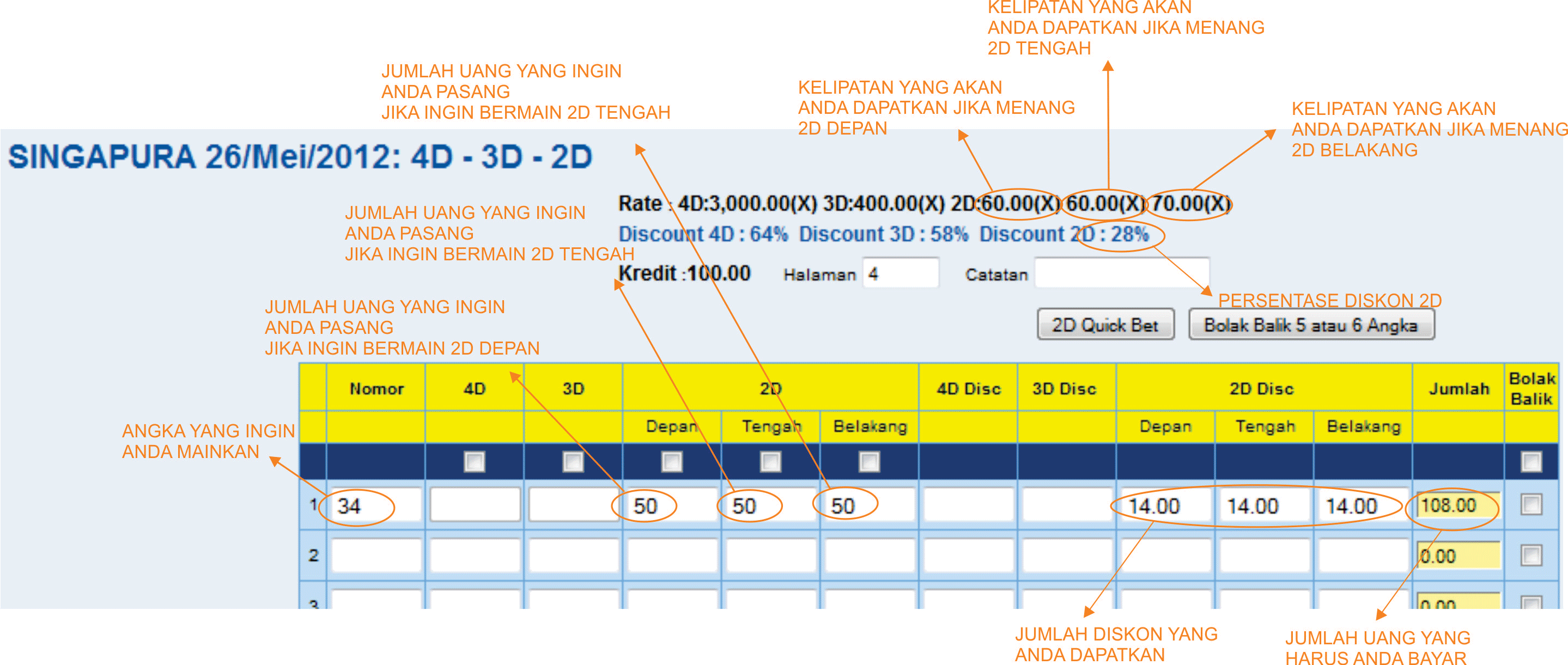Click the 4D:3,000.00(X) rate text
1568x665 pixels.
(747, 203)
